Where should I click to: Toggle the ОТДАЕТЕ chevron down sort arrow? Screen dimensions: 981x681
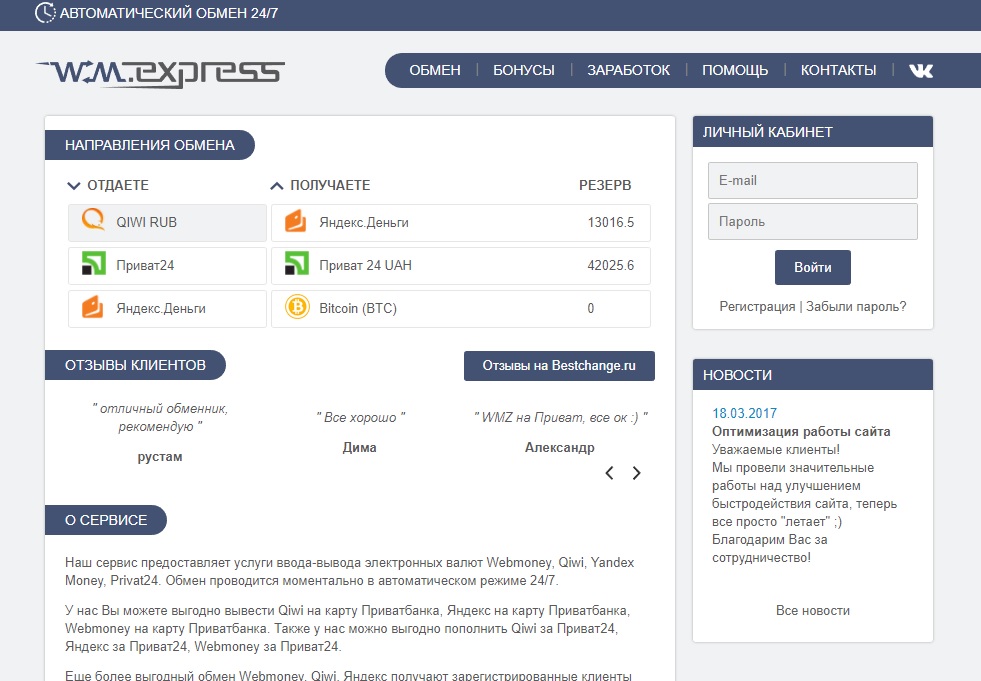pos(74,185)
